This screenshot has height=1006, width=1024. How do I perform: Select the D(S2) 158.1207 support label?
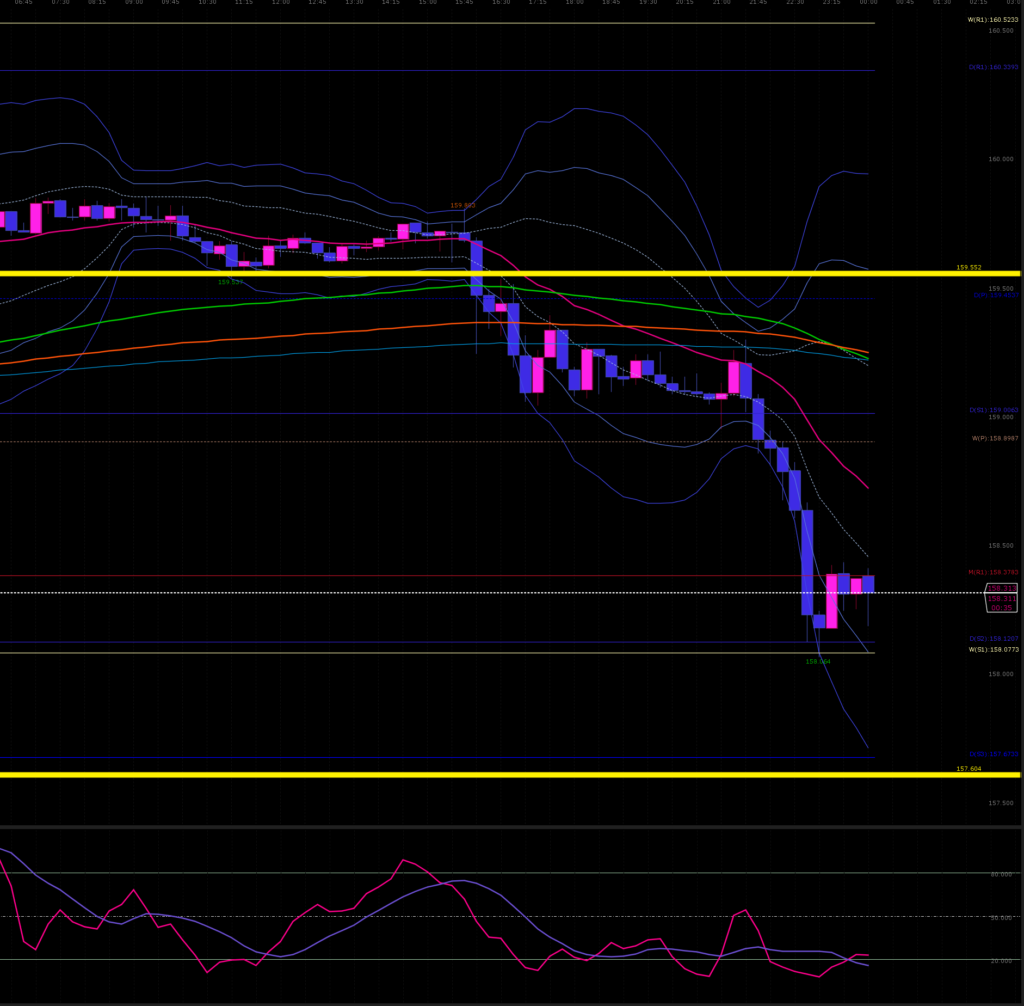pos(992,639)
